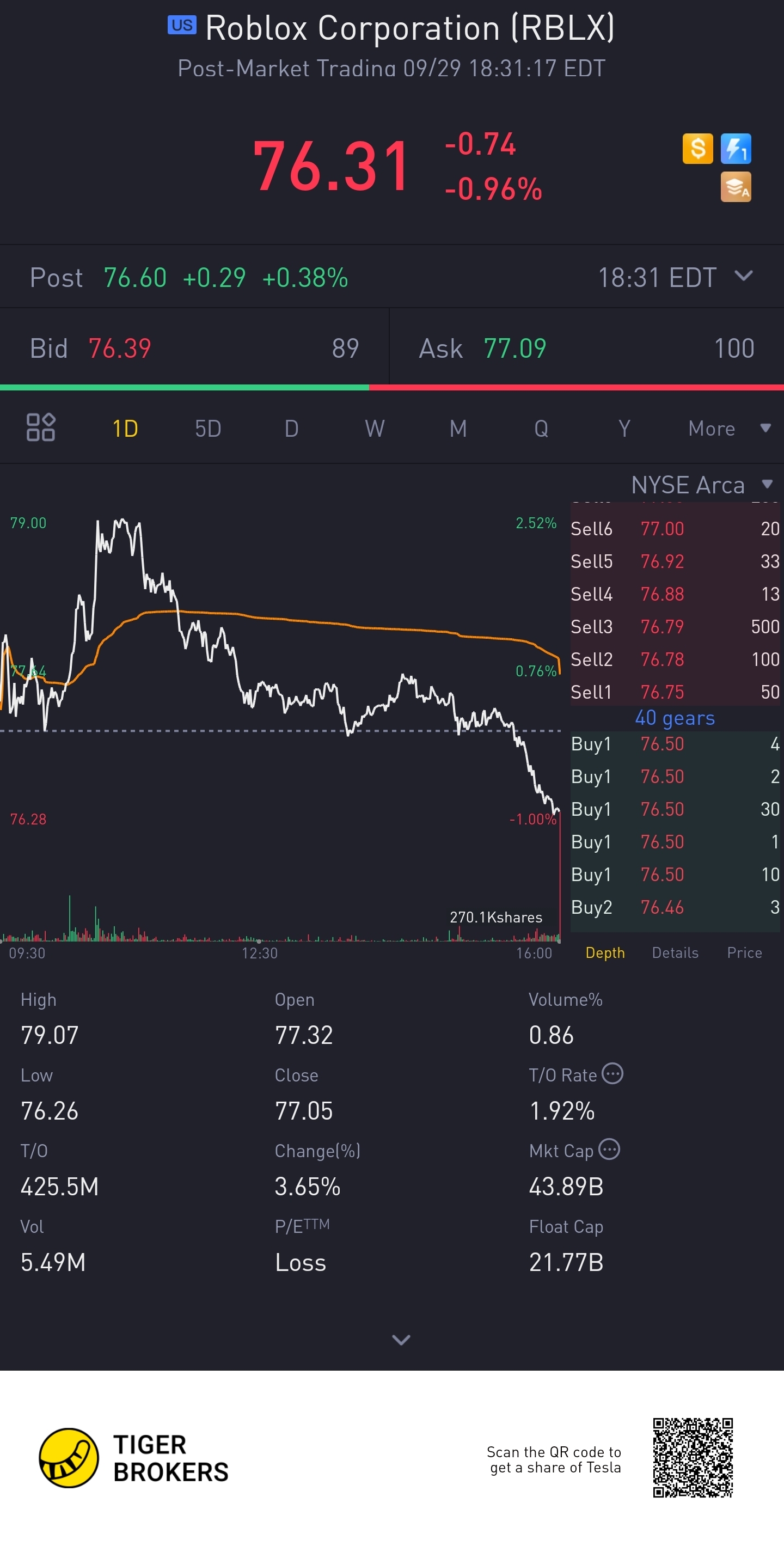The width and height of the screenshot is (784, 1546).
Task: Select Sell6 order row at 77.00
Action: click(x=676, y=529)
